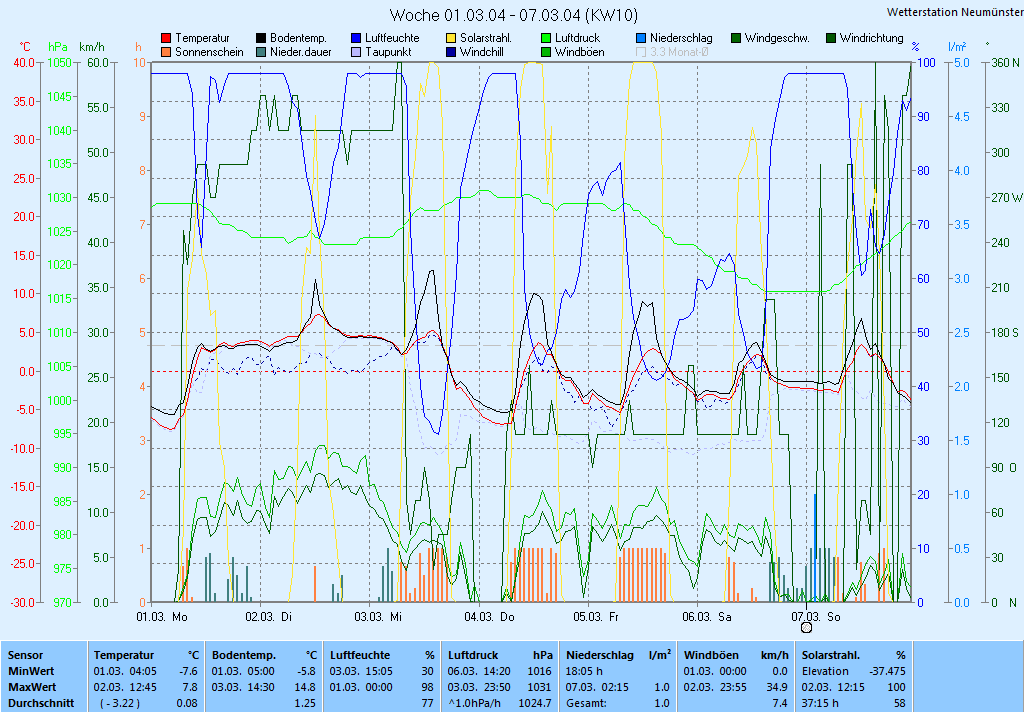
Task: Click the Temperatur legend label
Action: click(x=202, y=39)
